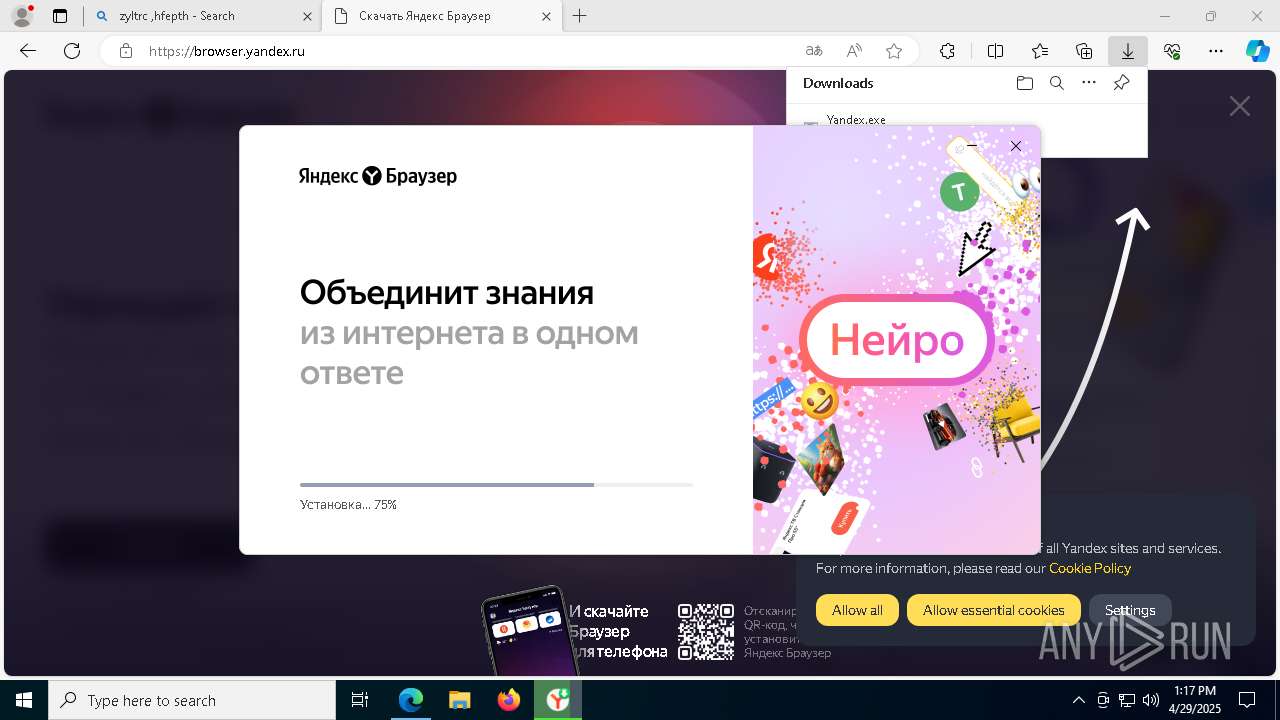Click the taskbar search box
The height and width of the screenshot is (720, 1280).
pyautogui.click(x=191, y=700)
